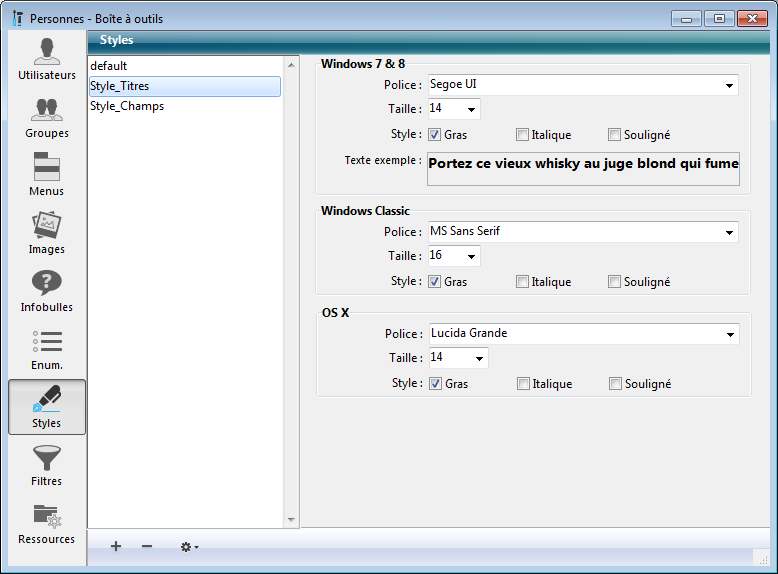Screen dimensions: 778x574
Task: Click the plus icon to add style
Action: click(116, 546)
